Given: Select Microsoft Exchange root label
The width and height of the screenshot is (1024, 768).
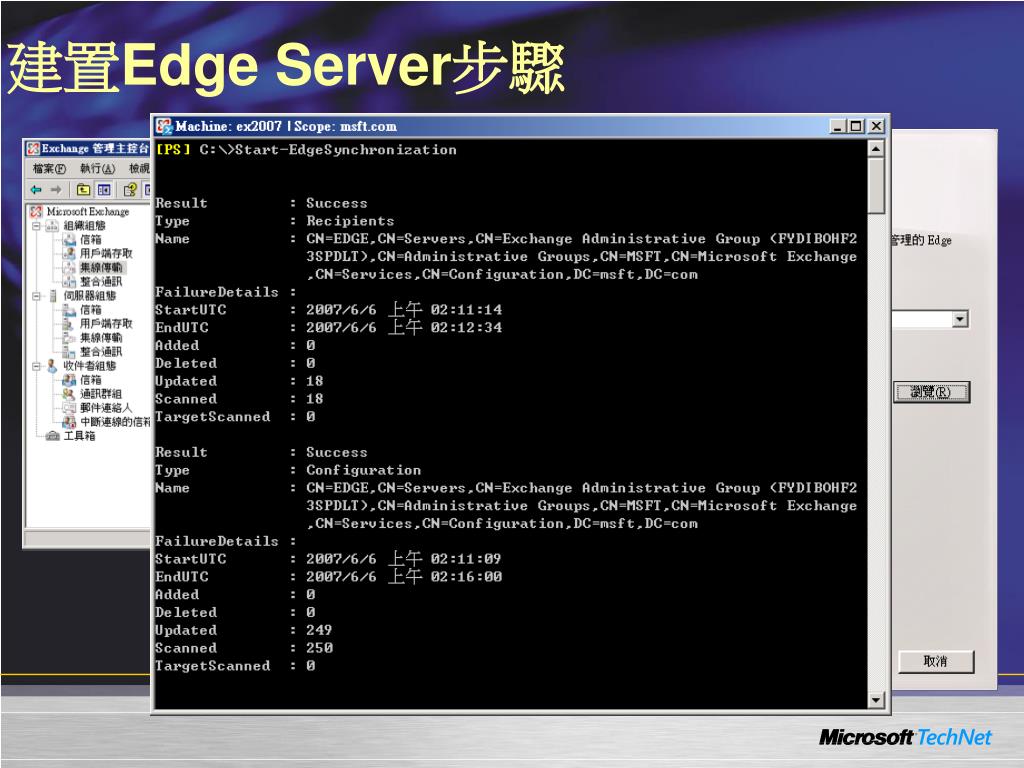Looking at the screenshot, I should click(88, 212).
